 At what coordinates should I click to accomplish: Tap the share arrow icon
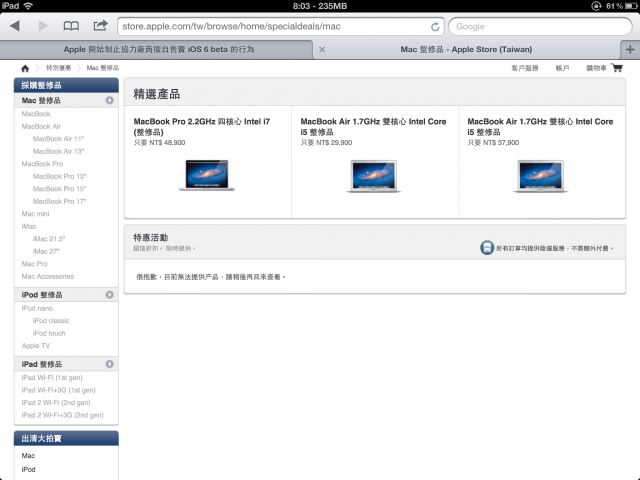tap(100, 26)
